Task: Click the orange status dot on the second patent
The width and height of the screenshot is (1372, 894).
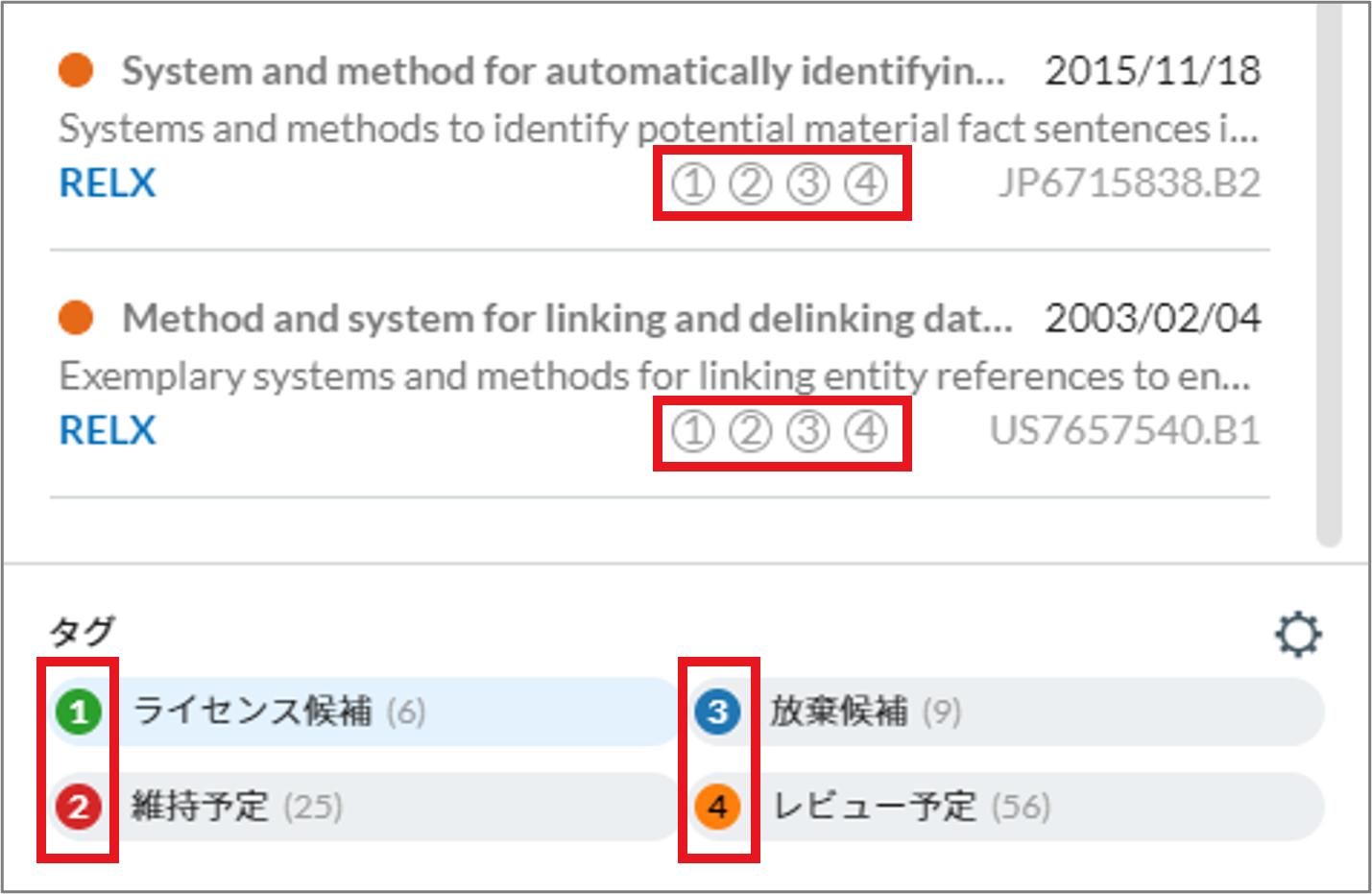Action: 75,318
